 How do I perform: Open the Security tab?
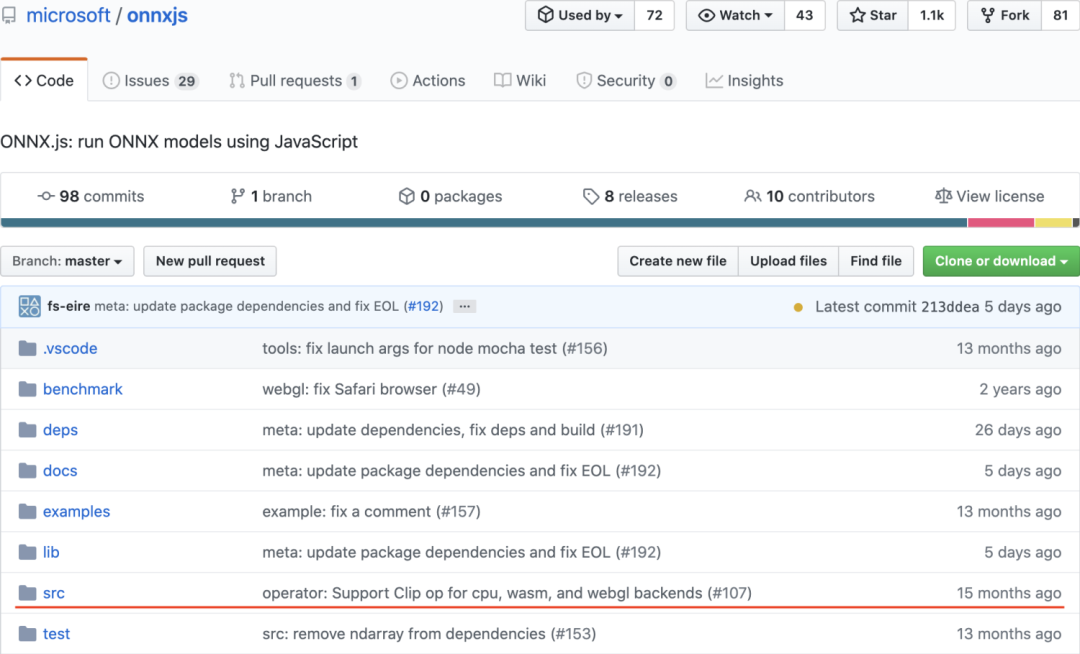click(x=625, y=81)
